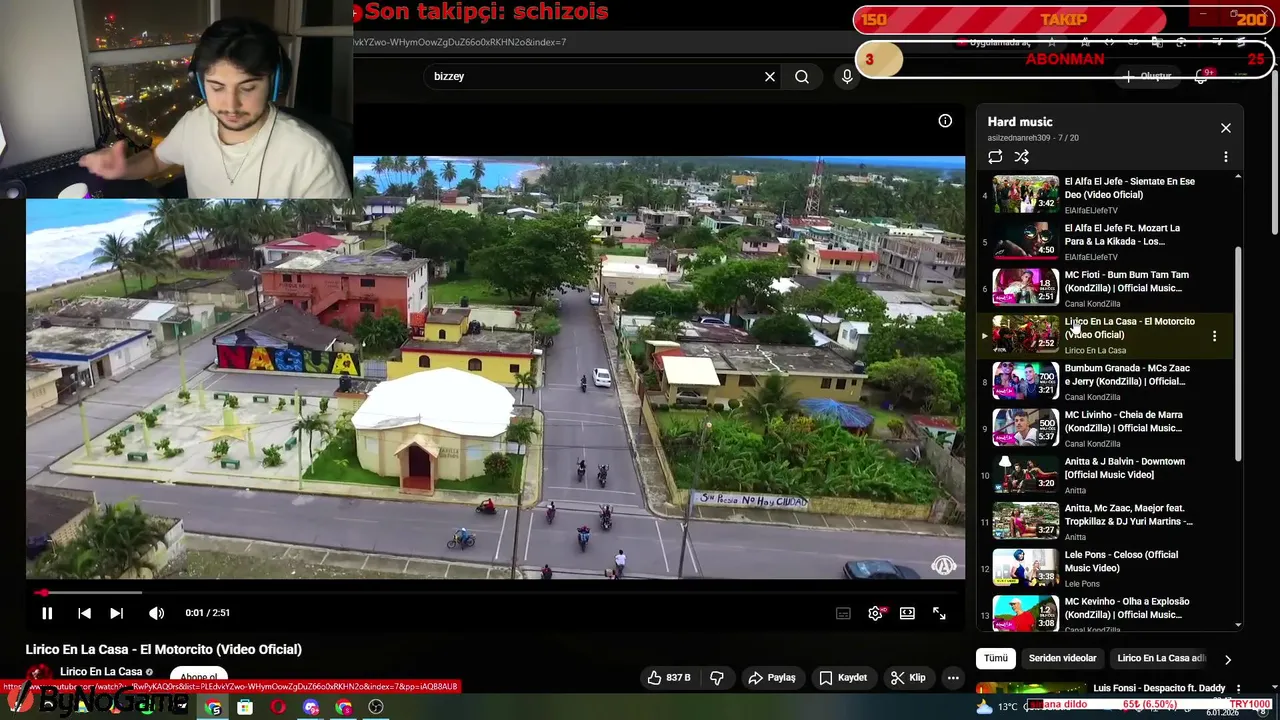Open the player settings gear
Viewport: 1280px width, 720px height.
click(x=875, y=613)
